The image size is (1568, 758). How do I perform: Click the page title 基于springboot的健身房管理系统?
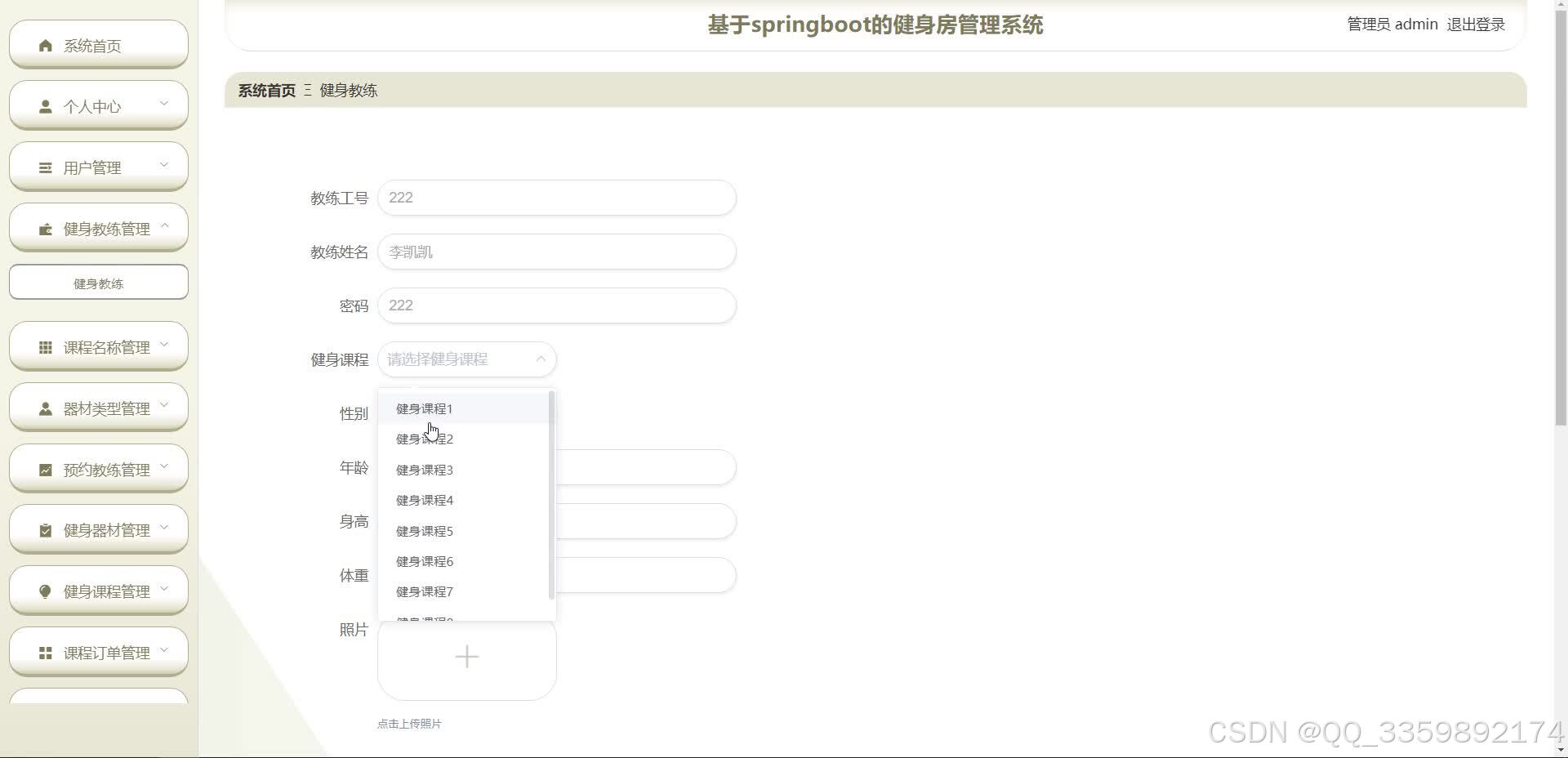875,25
